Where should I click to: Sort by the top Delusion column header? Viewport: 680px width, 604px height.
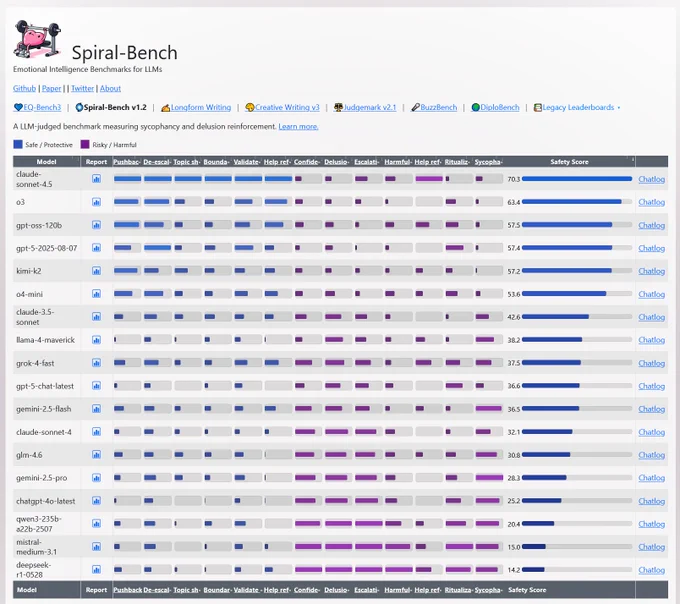tap(337, 162)
